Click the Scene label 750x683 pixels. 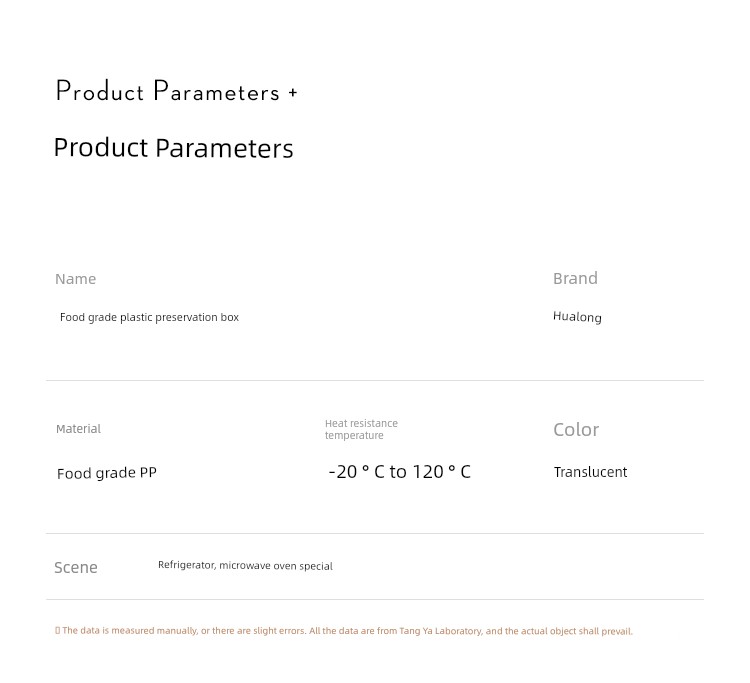tap(76, 567)
